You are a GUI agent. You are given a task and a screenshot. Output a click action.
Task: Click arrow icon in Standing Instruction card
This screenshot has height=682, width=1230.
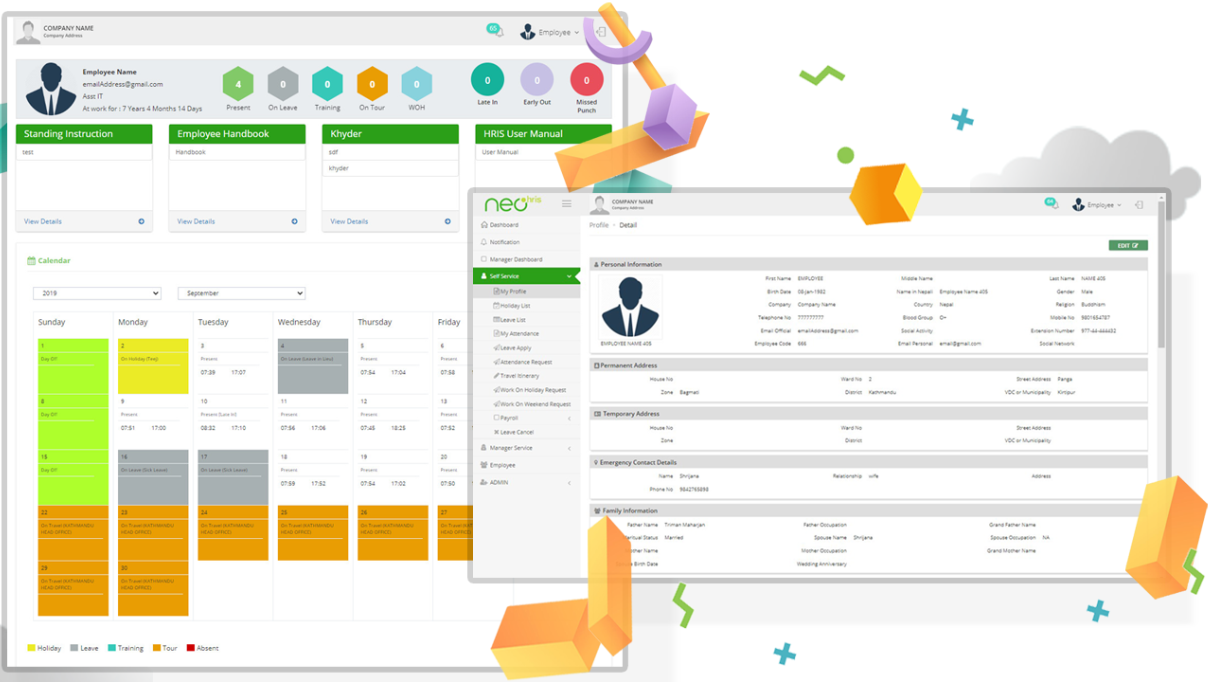click(141, 221)
